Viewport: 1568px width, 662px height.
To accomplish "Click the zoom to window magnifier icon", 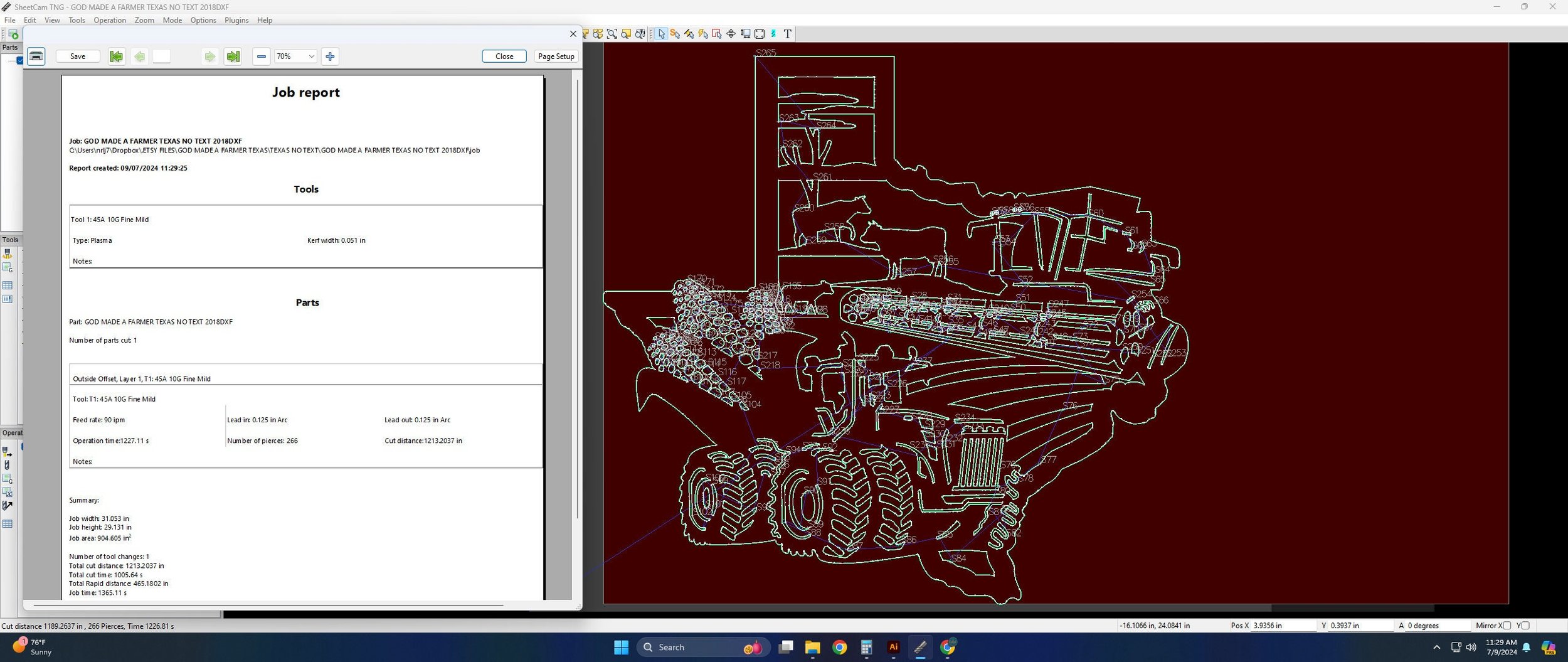I will (612, 34).
